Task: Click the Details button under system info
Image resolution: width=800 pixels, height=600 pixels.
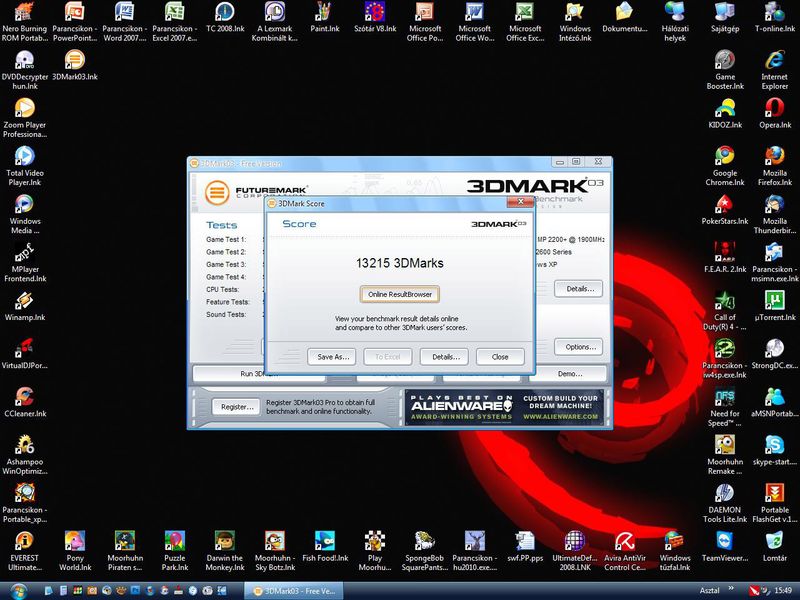Action: pyautogui.click(x=579, y=289)
